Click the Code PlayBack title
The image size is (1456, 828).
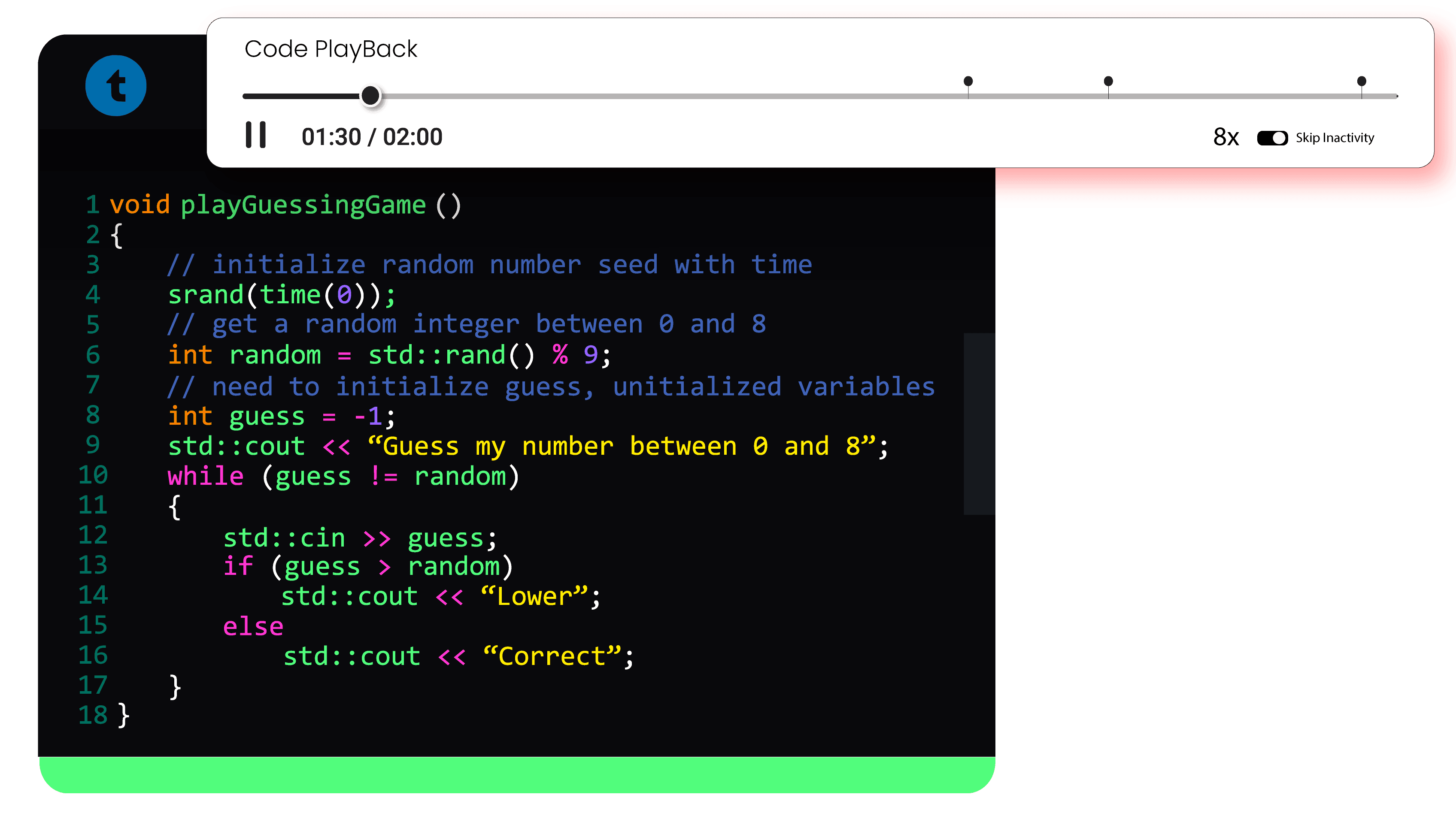point(331,49)
